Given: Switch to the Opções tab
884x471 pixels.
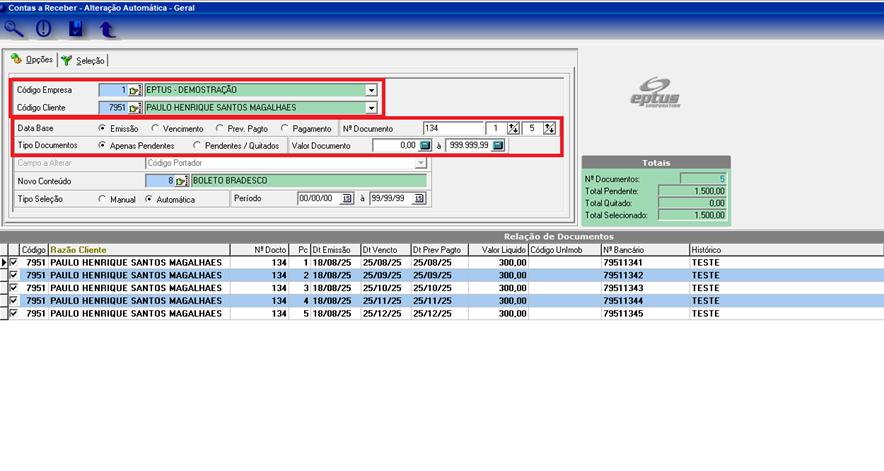Looking at the screenshot, I should 31,60.
